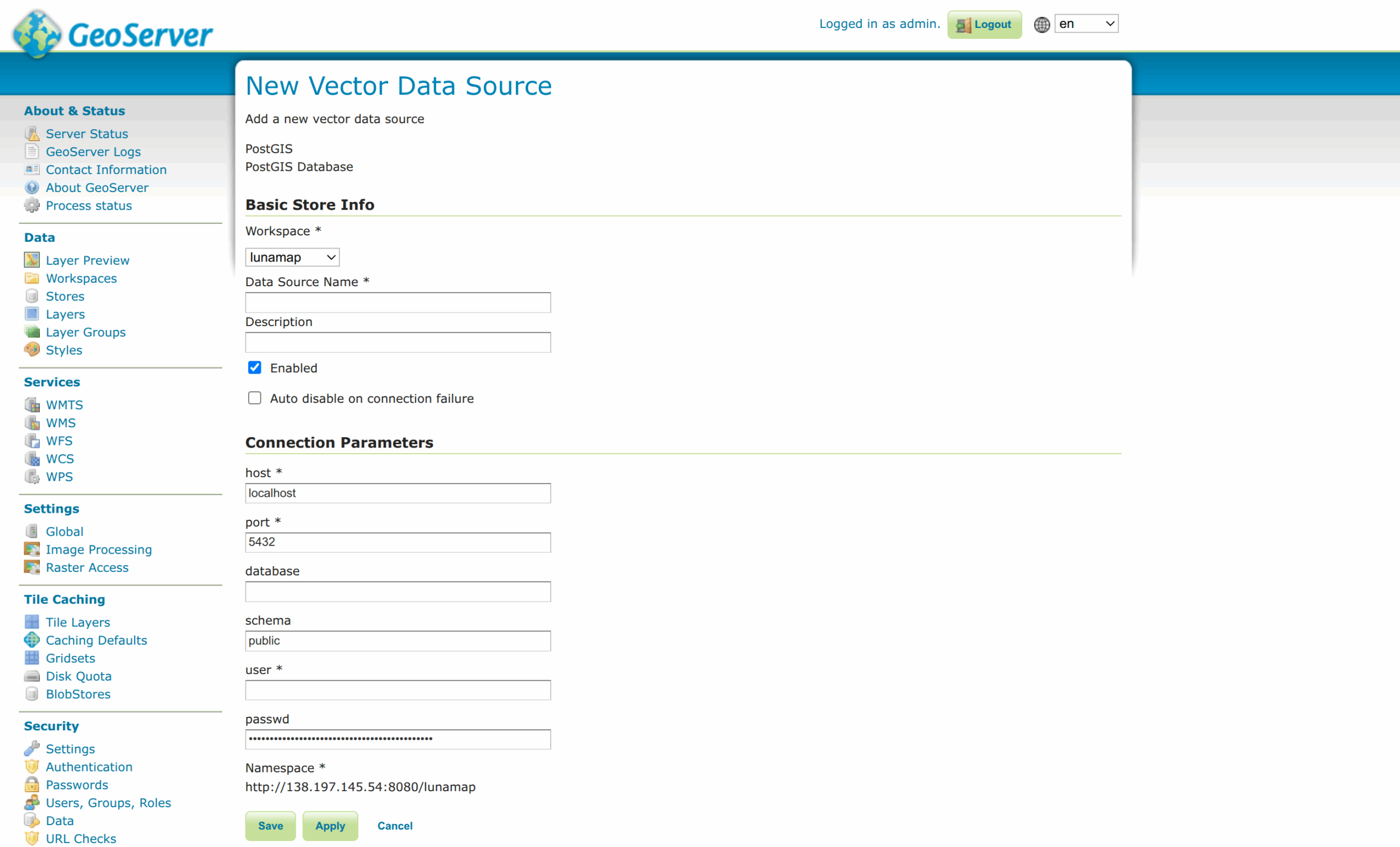1400x847 pixels.
Task: Cancel the data source creation
Action: 394,826
